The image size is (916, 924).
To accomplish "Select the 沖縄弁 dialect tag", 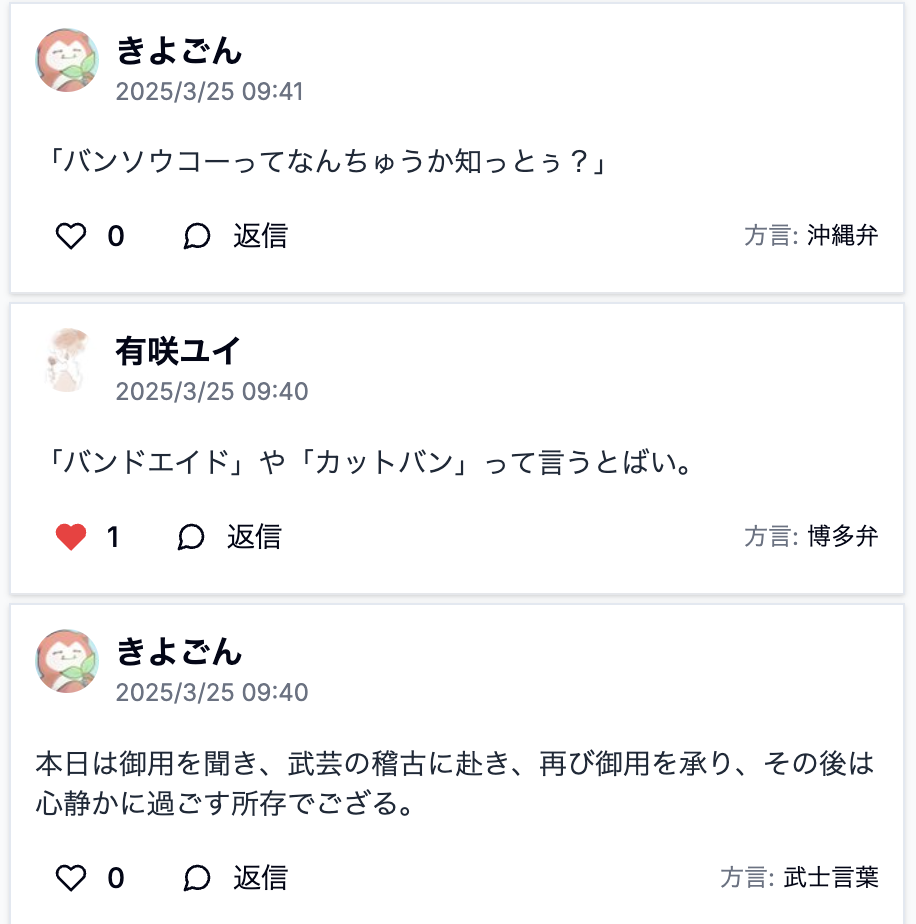I will coord(842,236).
